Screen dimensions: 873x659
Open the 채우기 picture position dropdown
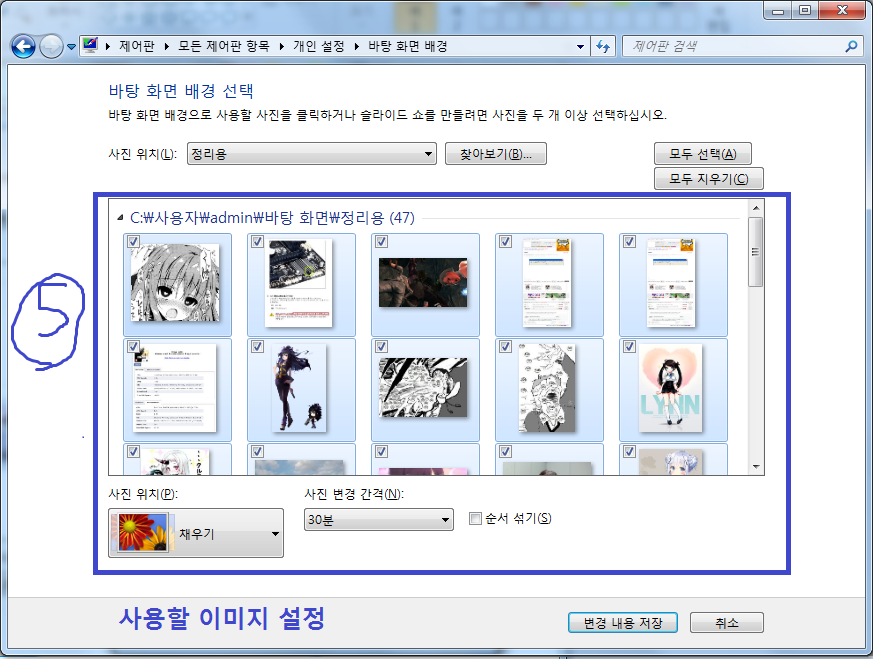[x=274, y=534]
